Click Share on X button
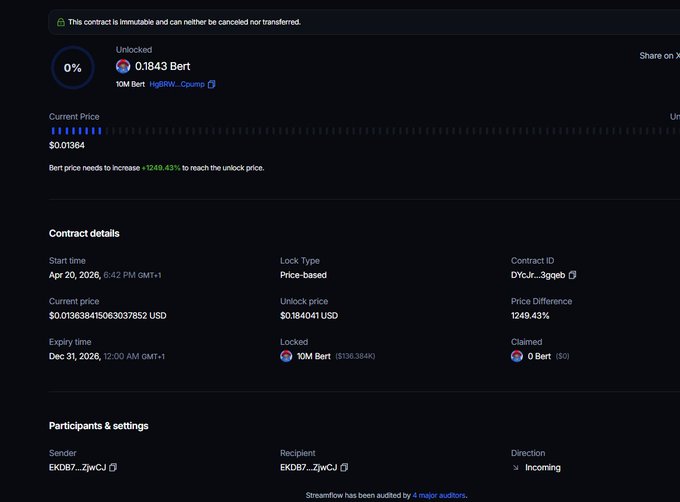This screenshot has width=680, height=502. tap(660, 55)
